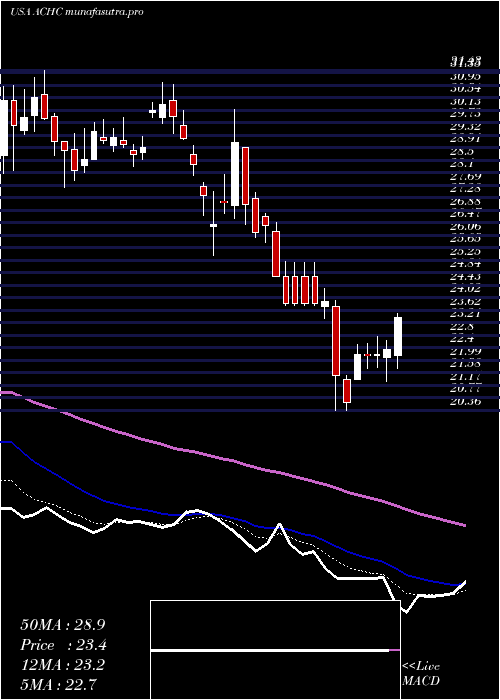500x700 pixels.
Task: Click the 29.32 price axis label
Action: coord(465,127)
